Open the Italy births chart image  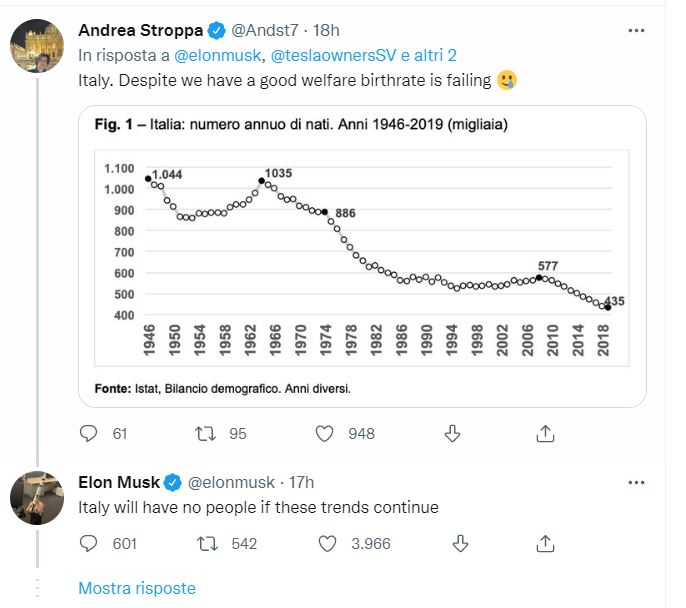point(362,256)
